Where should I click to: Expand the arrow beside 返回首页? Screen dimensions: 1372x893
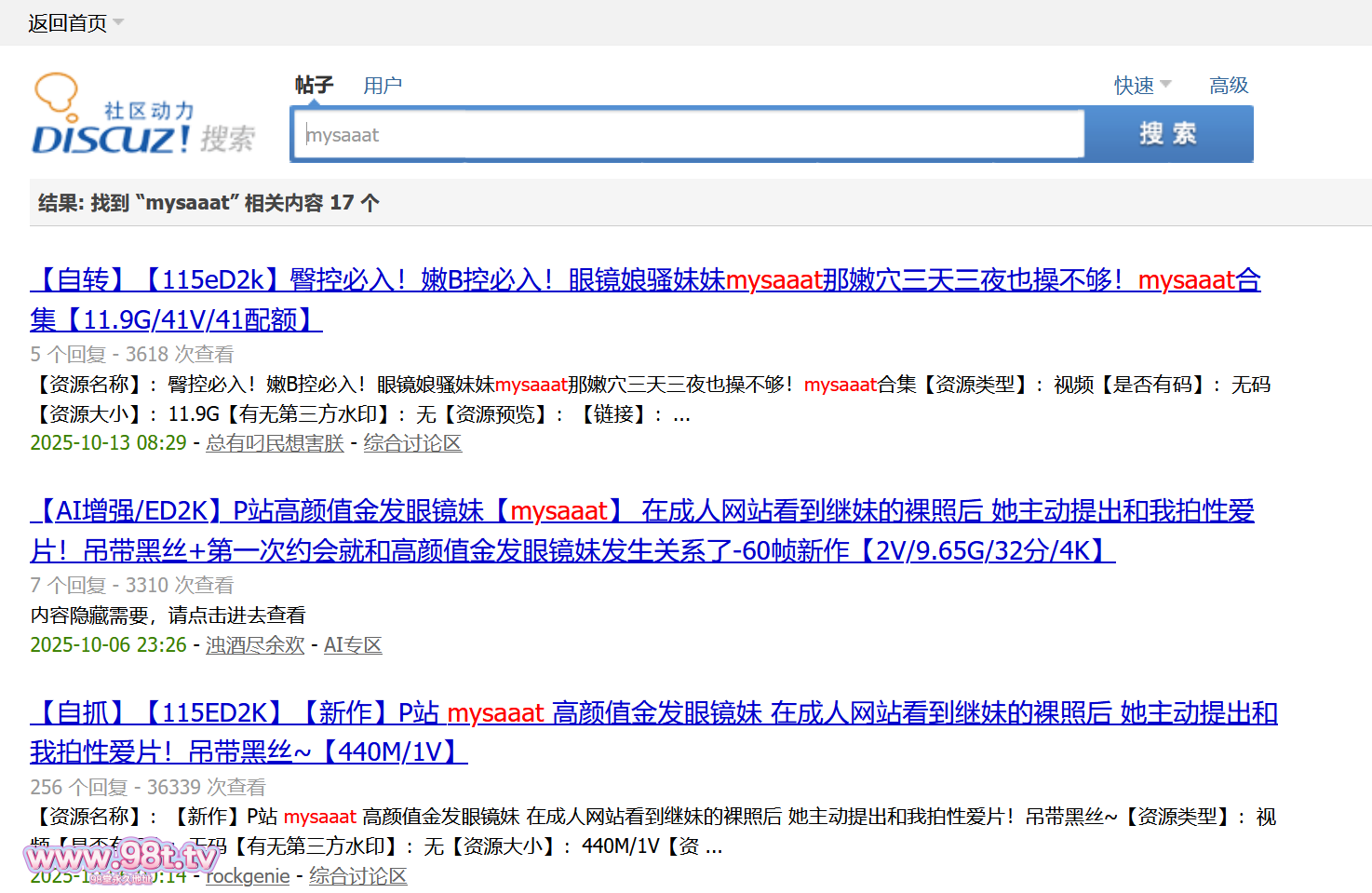point(118,22)
